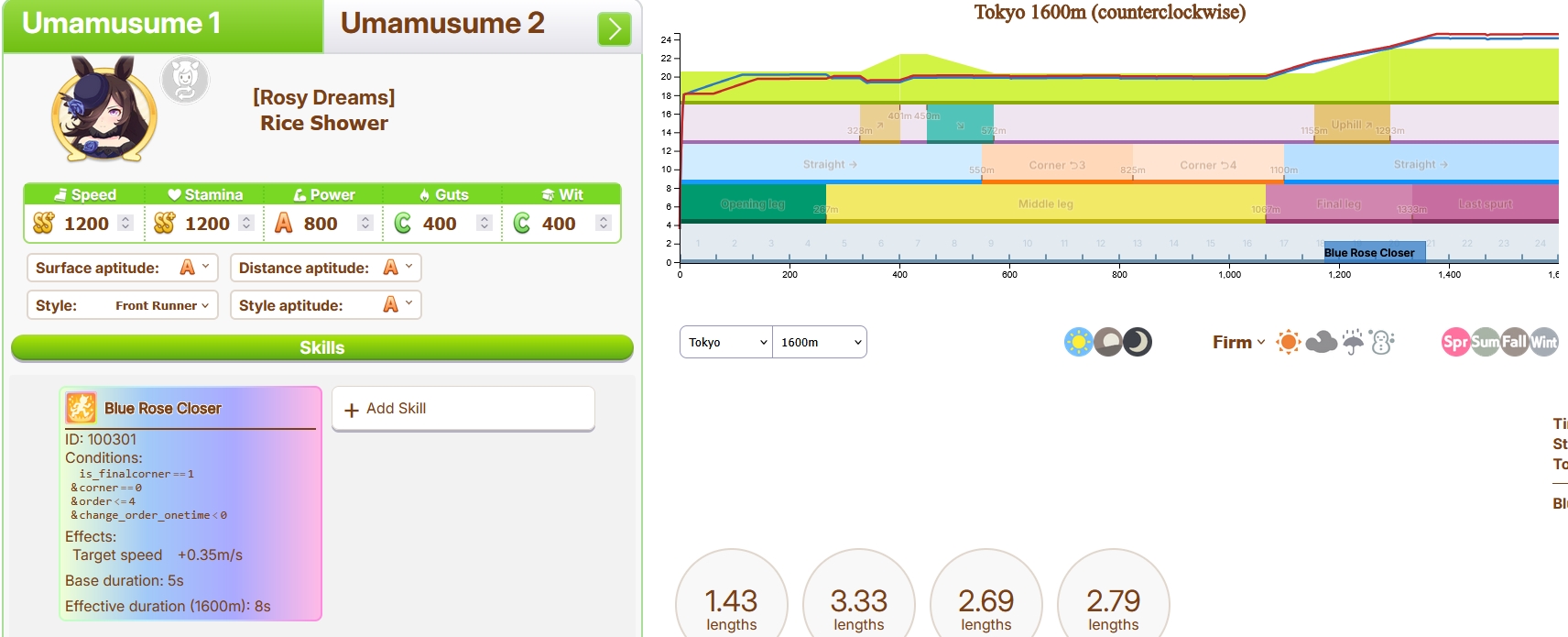Click the Middle leg phase segment
Screen dimensions: 1568x637
[x=1046, y=203]
